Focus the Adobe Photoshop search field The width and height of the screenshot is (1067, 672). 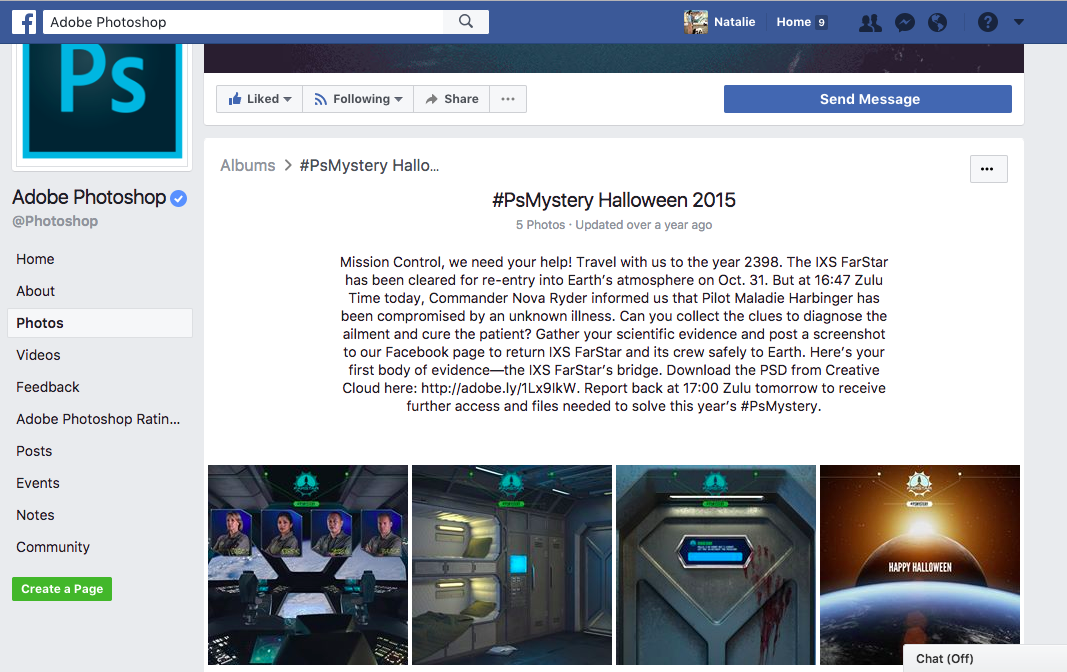click(244, 22)
